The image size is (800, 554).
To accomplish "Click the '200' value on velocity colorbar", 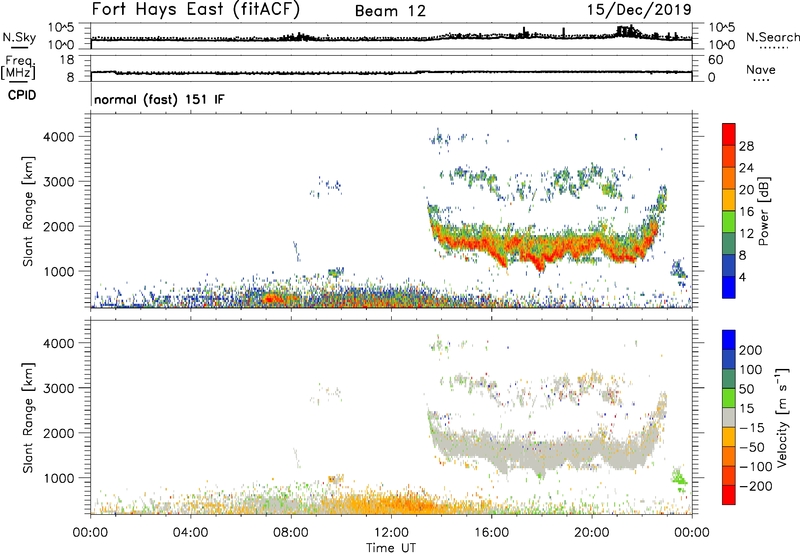I will point(751,350).
